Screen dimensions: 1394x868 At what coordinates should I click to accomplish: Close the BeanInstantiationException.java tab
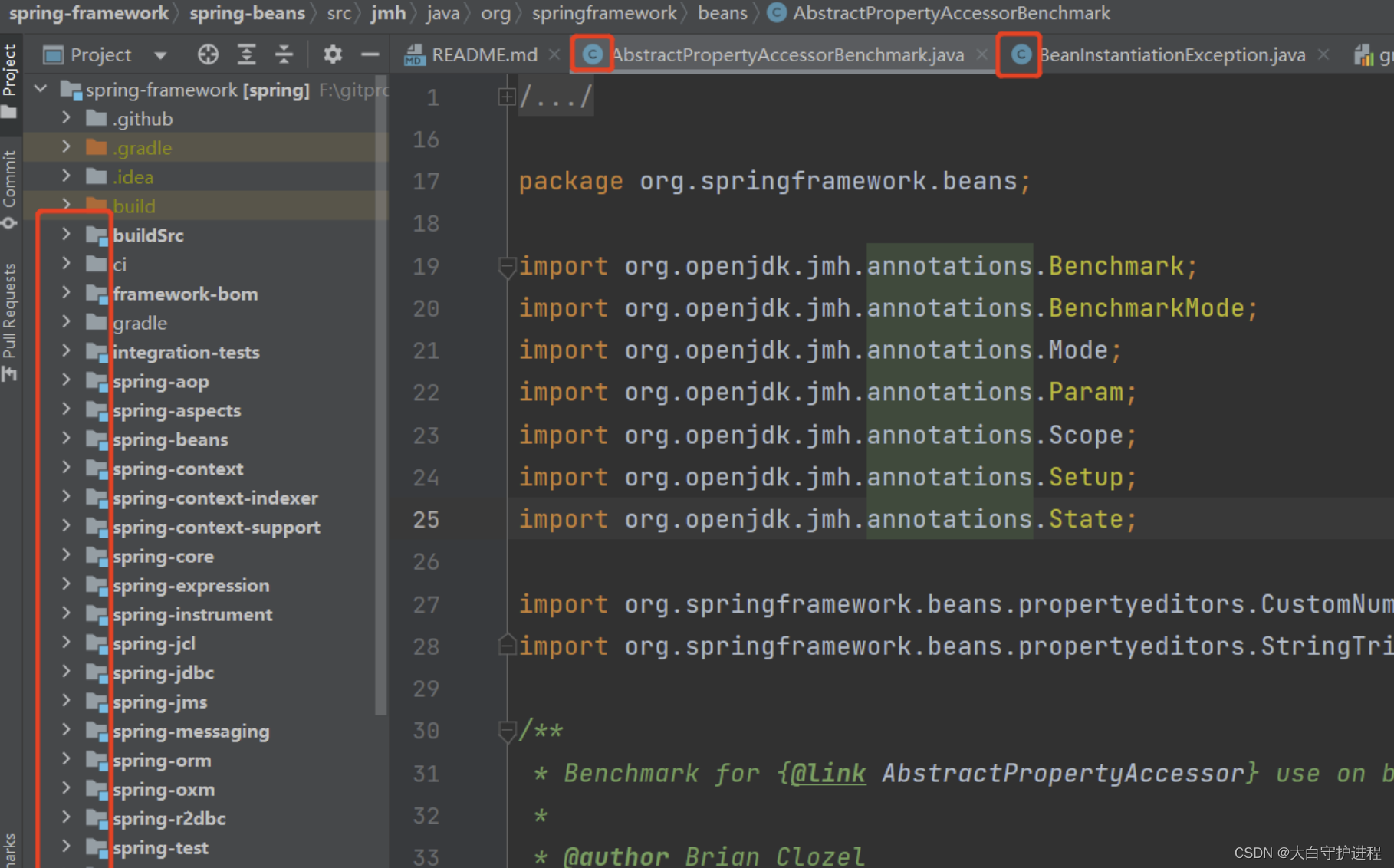coord(1323,54)
